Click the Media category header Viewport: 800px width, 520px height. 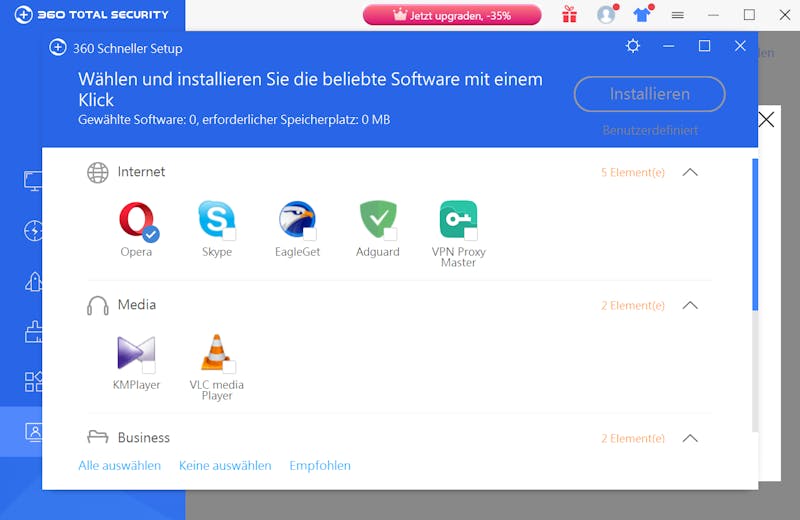[137, 305]
